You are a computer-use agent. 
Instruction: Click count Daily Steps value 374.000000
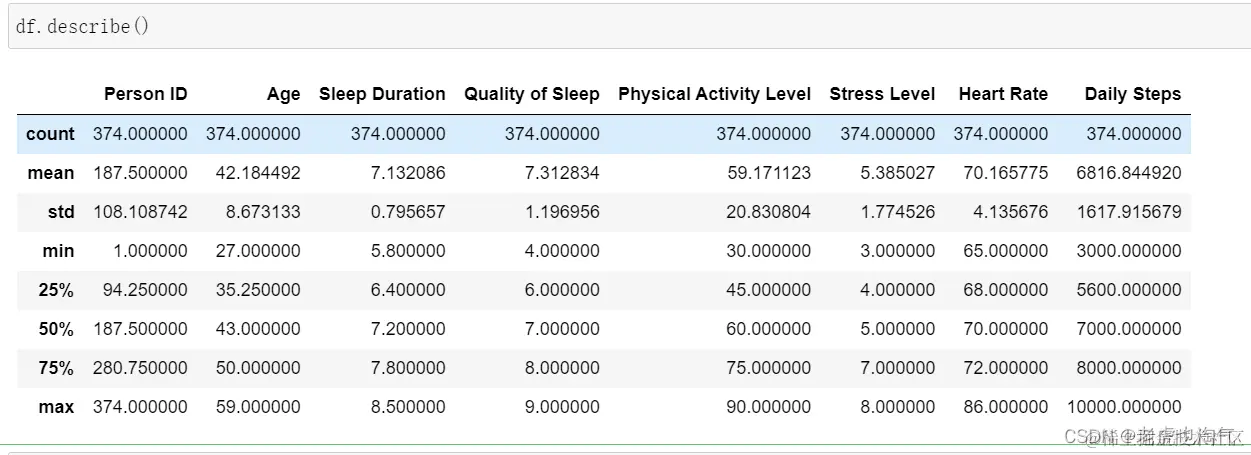(x=1134, y=134)
